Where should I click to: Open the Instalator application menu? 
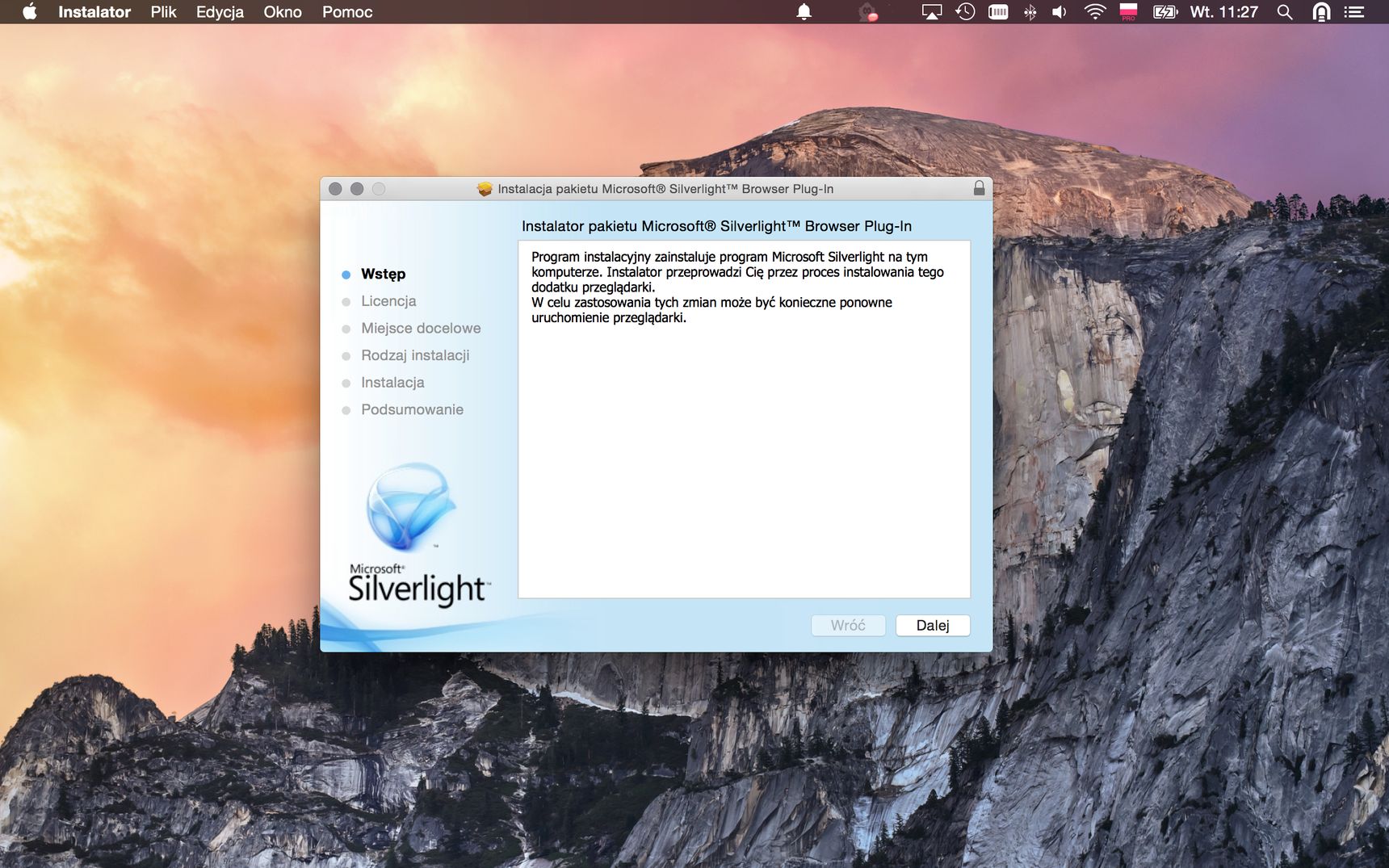point(94,12)
